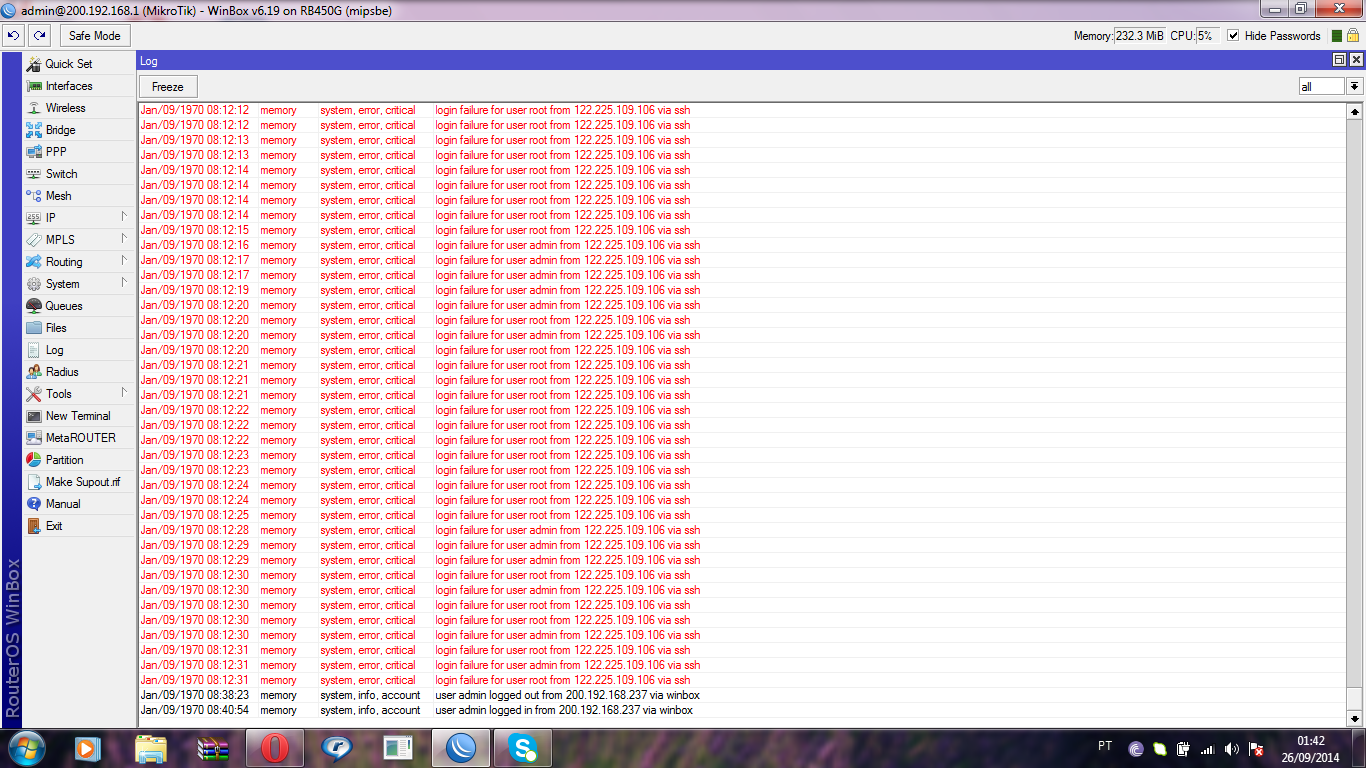Click the network signal tray icon
The height and width of the screenshot is (768, 1366).
click(x=1208, y=749)
